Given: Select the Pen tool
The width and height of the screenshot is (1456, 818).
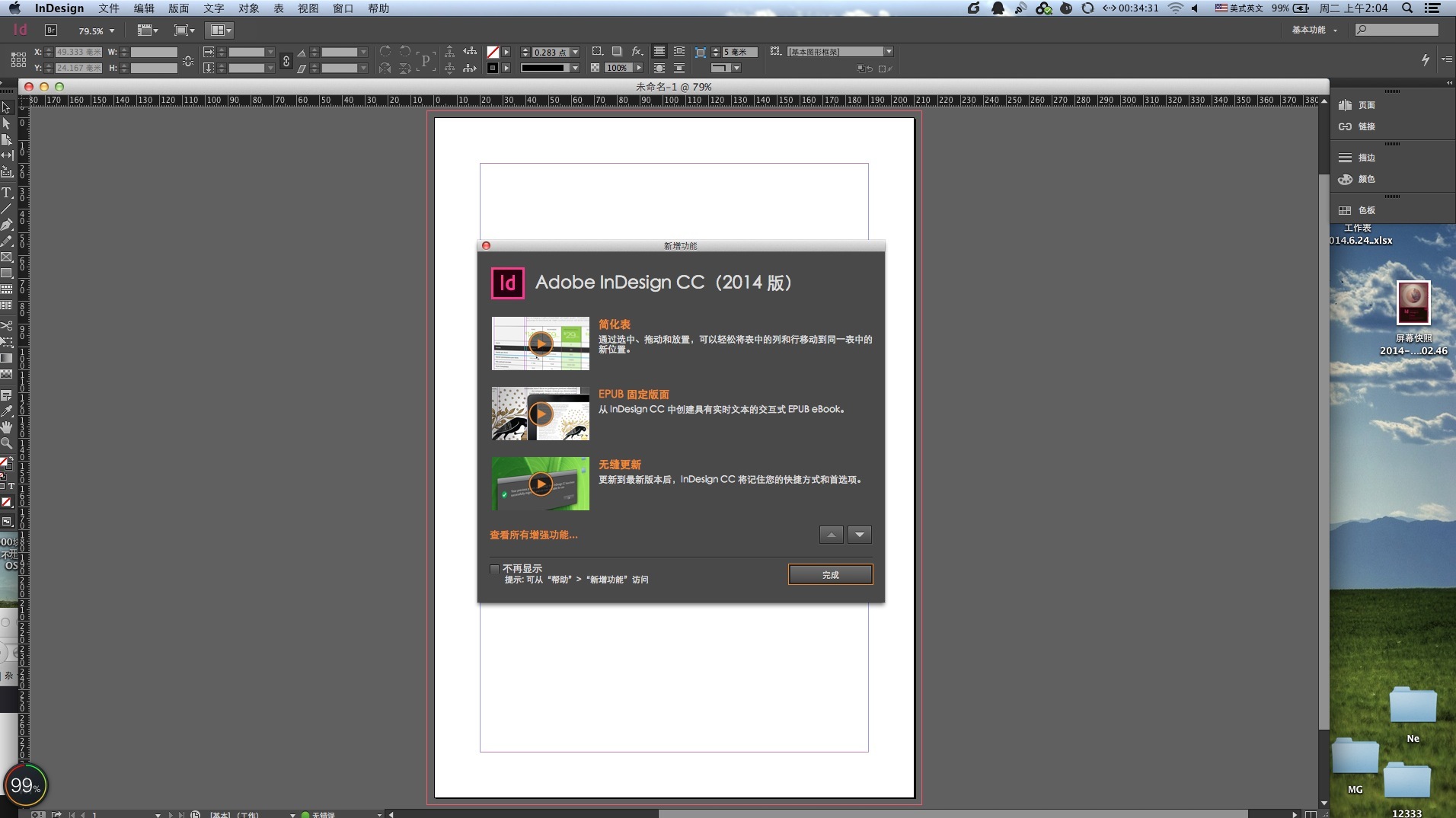Looking at the screenshot, I should coord(7,225).
